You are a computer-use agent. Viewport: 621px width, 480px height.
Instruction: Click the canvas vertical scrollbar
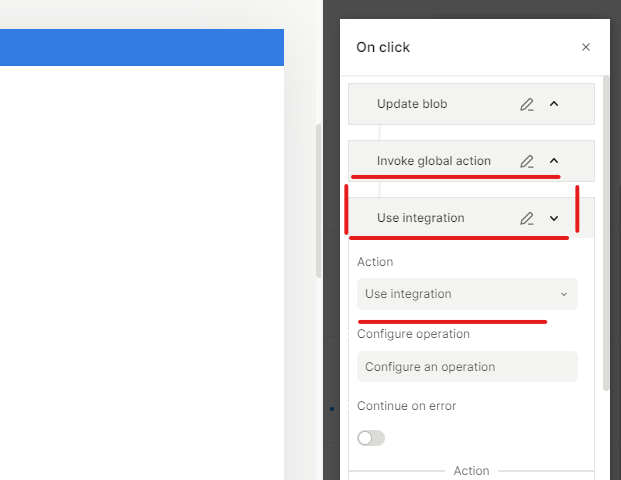click(319, 200)
